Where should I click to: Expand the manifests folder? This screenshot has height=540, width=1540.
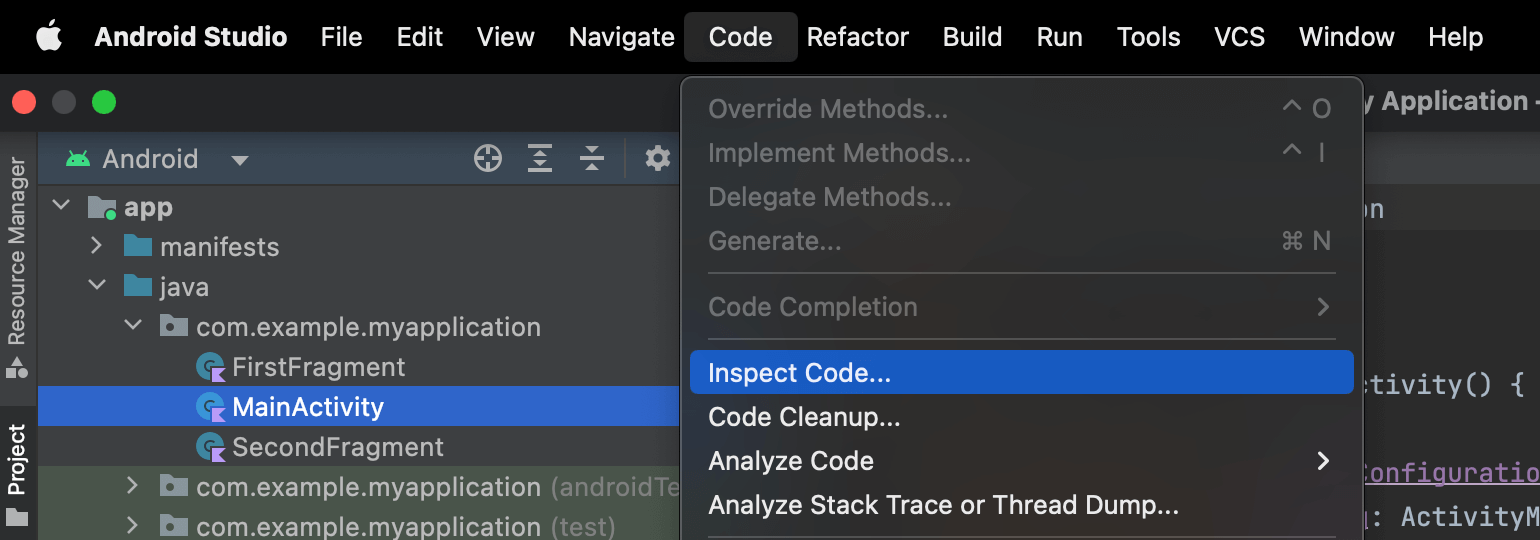coord(96,246)
